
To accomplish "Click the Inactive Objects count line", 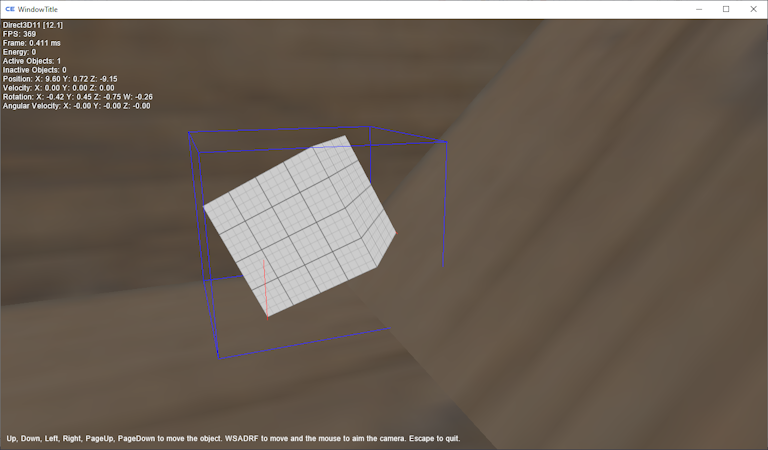I will coord(35,70).
